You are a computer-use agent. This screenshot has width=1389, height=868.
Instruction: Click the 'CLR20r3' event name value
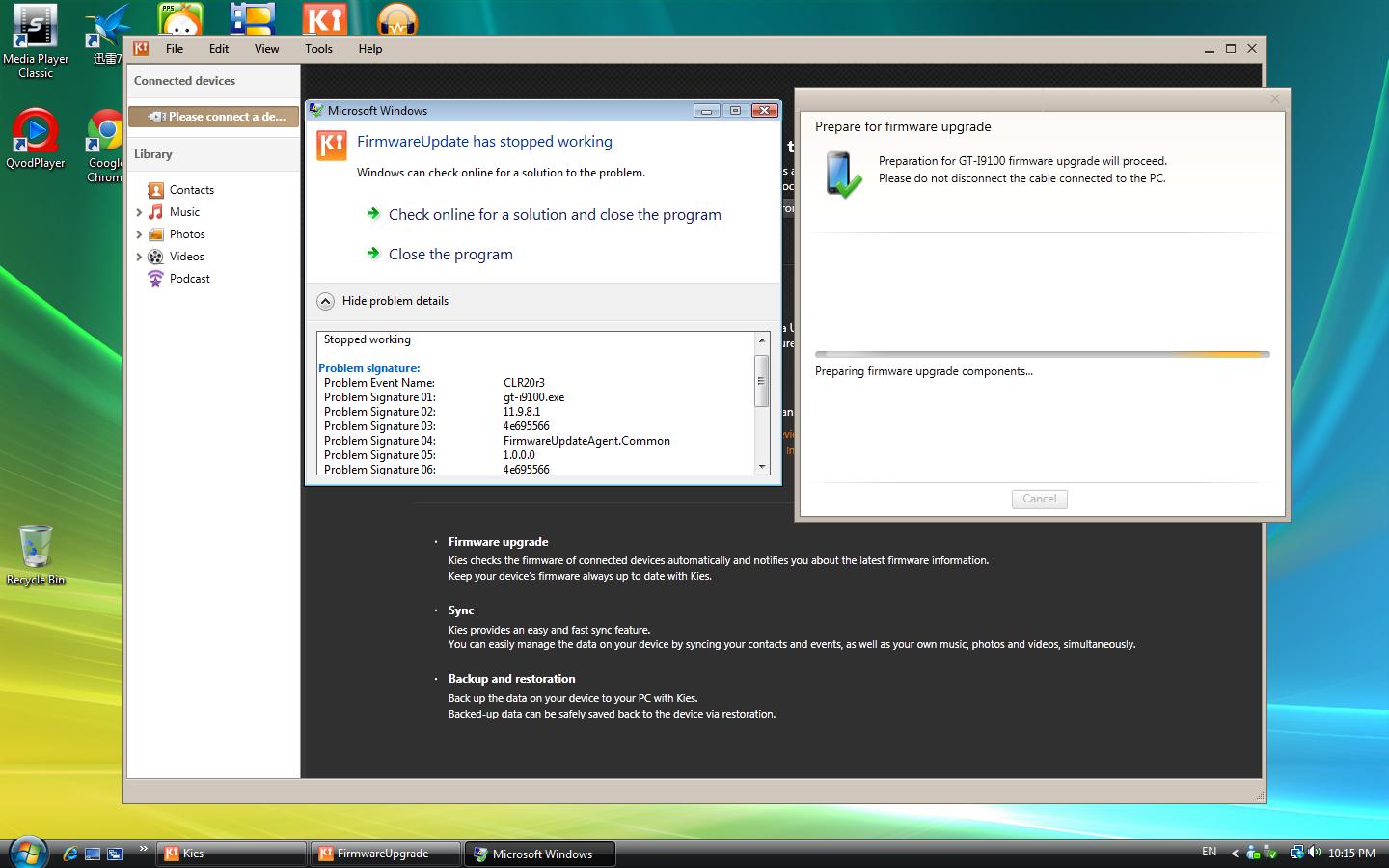(x=524, y=383)
